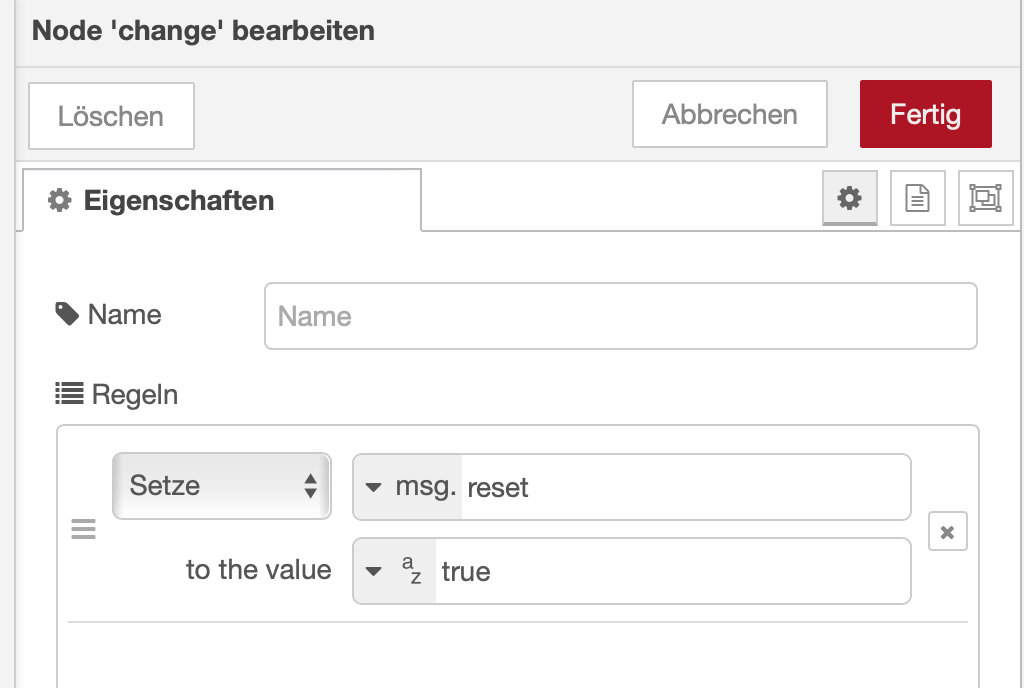This screenshot has height=688, width=1024.
Task: Click the 'Node change bearbeiten' title header
Action: point(204,30)
